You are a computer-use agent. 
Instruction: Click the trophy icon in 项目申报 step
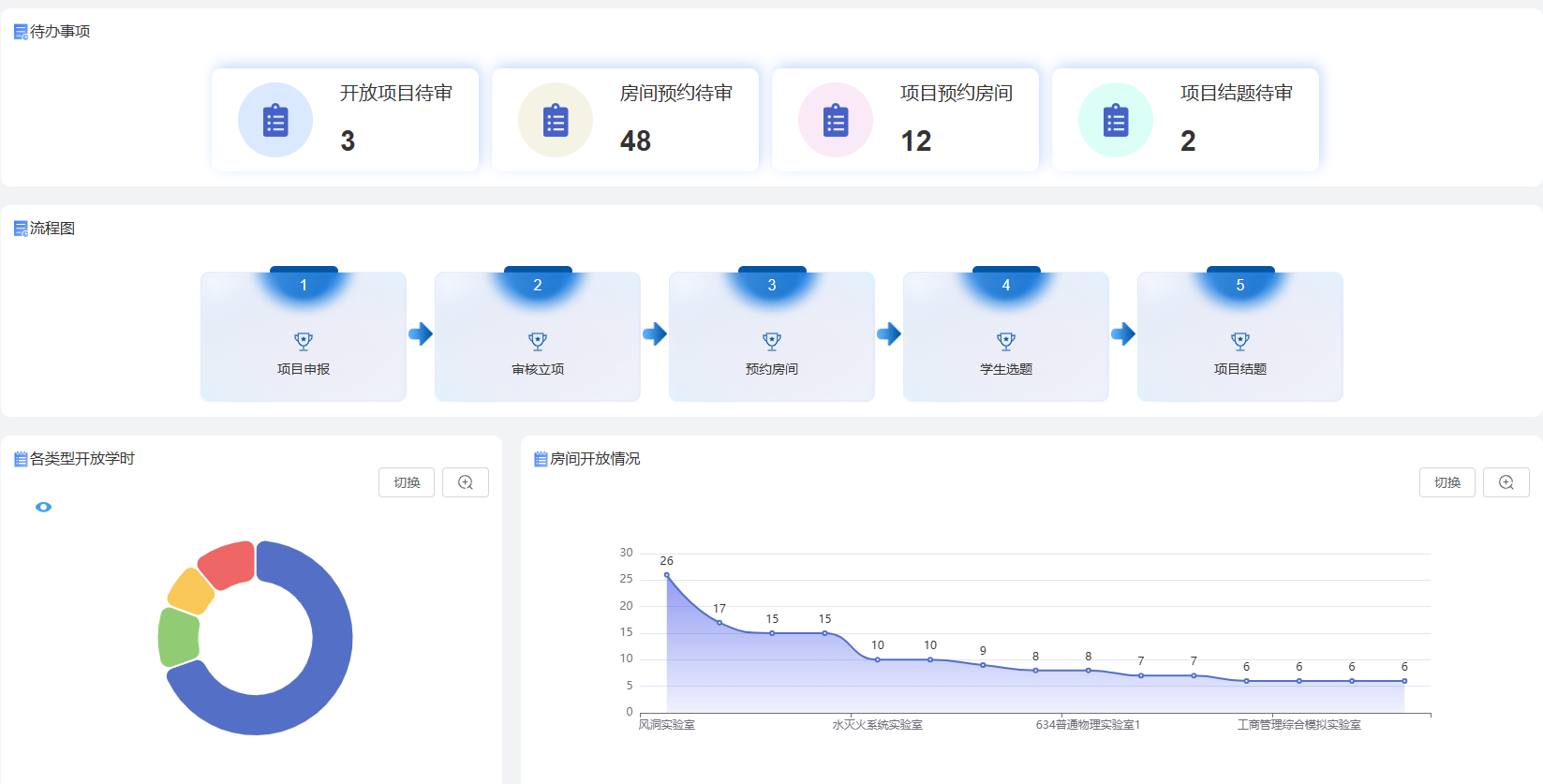click(304, 341)
